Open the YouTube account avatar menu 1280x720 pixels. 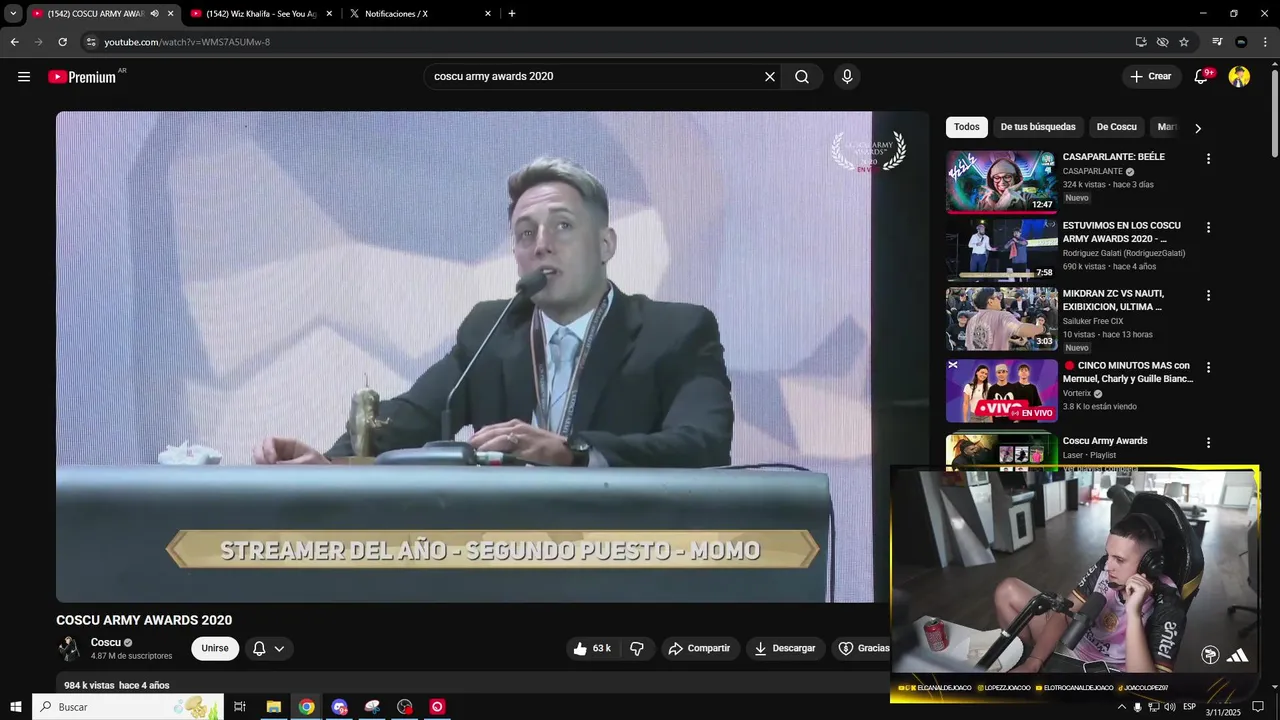point(1239,77)
